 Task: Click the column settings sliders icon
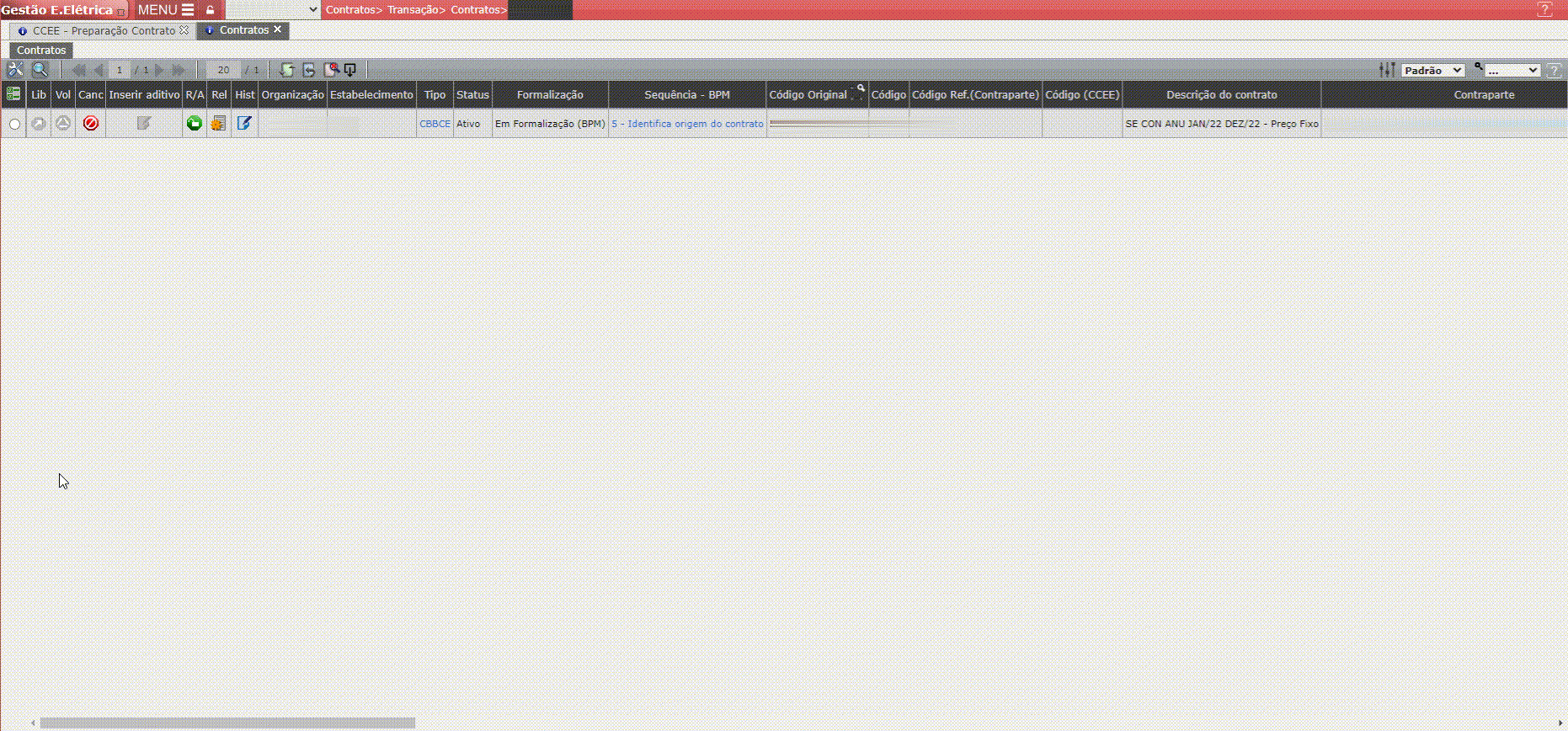pyautogui.click(x=1387, y=70)
